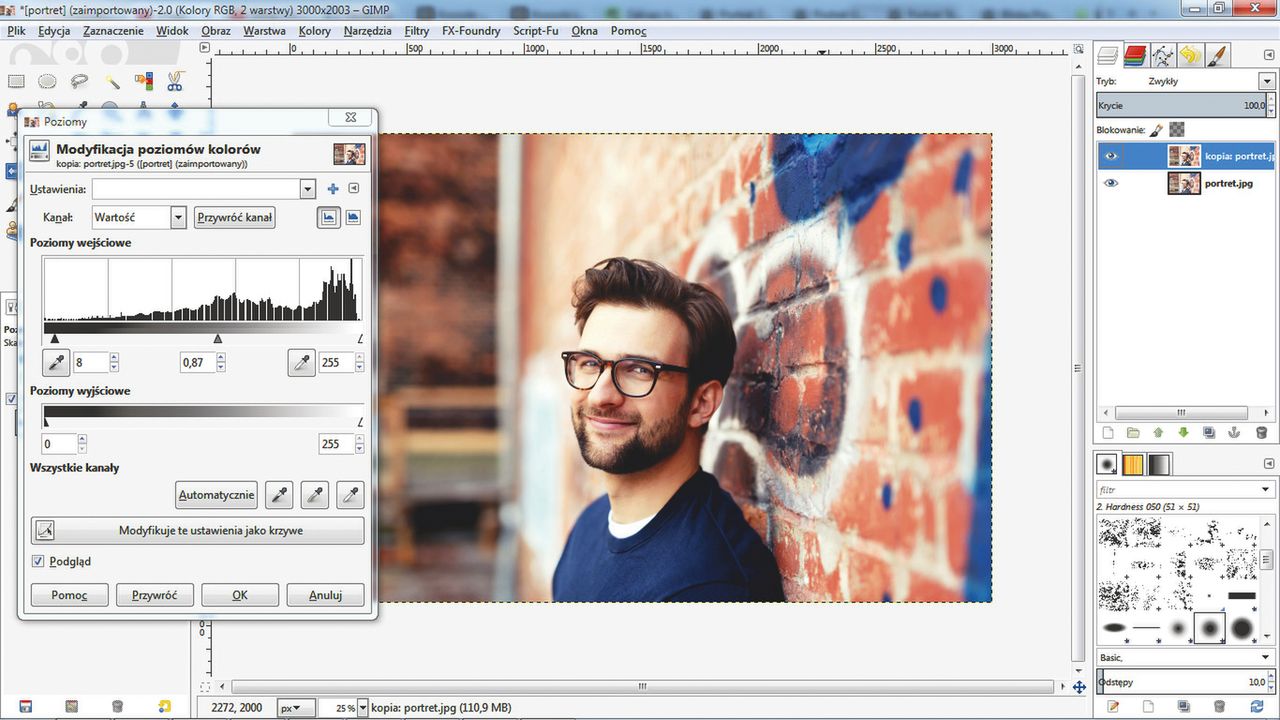Image resolution: width=1280 pixels, height=720 pixels.
Task: Hide the kopia: portret.jpg layer
Action: 1111,156
